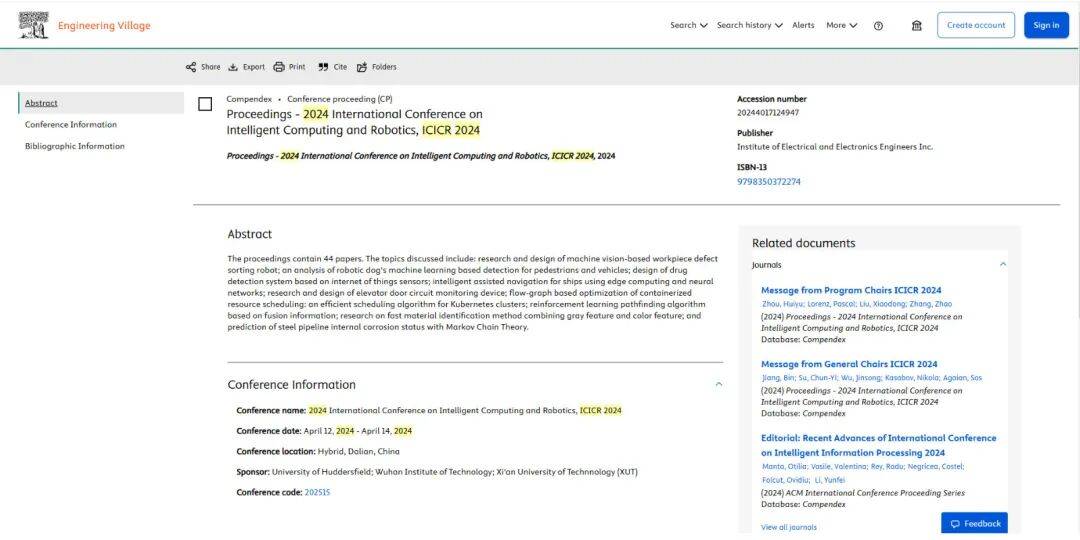
Task: Jump to Bibliographic Information sidebar item
Action: coord(75,146)
